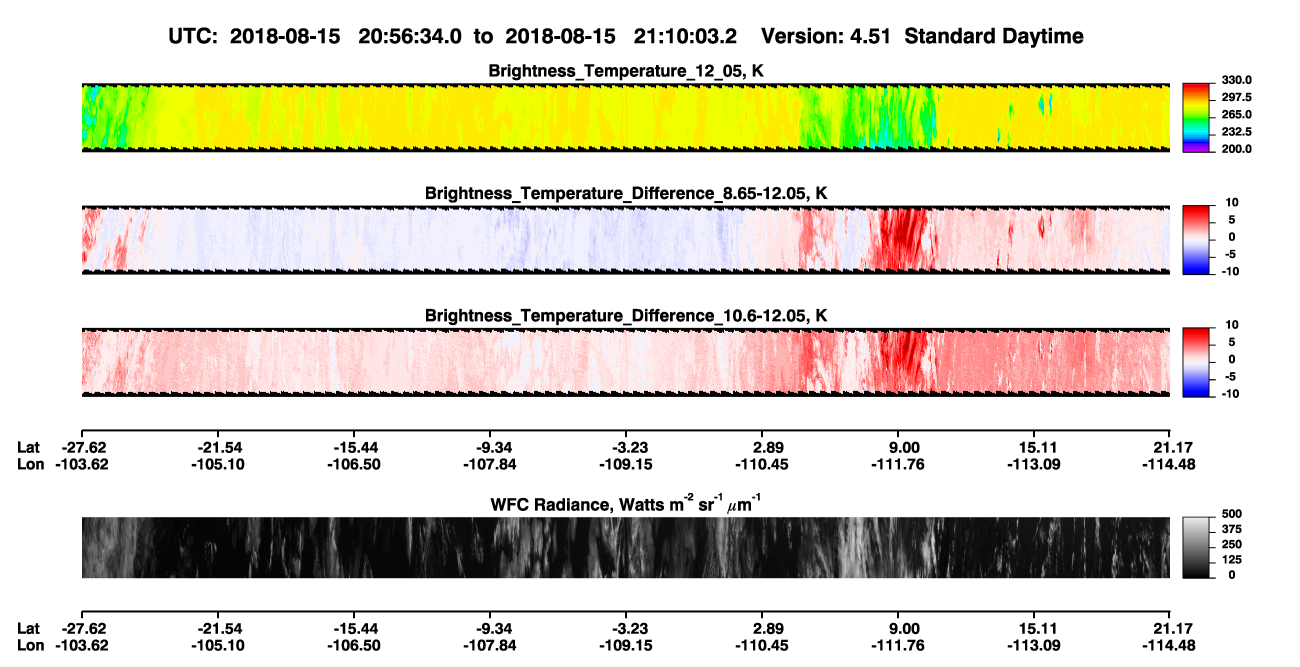Click the Brightness_Temperature_12_05 image strip
Viewport: 1300px width, 667px height.
click(625, 118)
